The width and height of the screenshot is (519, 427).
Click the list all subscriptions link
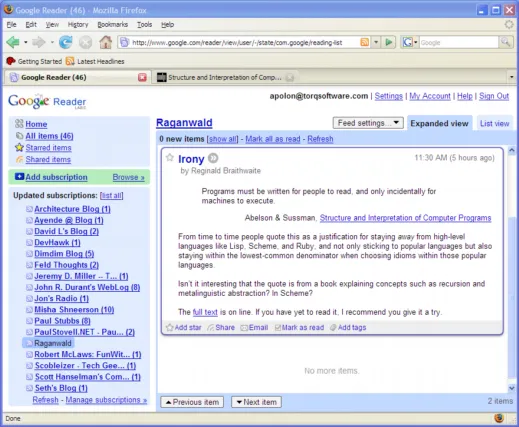tap(111, 195)
